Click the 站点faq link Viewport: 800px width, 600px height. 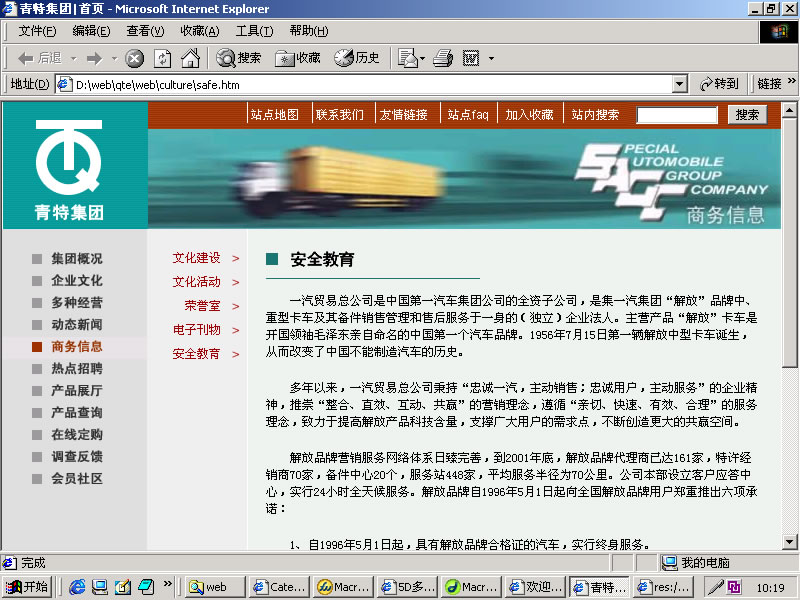tap(468, 115)
